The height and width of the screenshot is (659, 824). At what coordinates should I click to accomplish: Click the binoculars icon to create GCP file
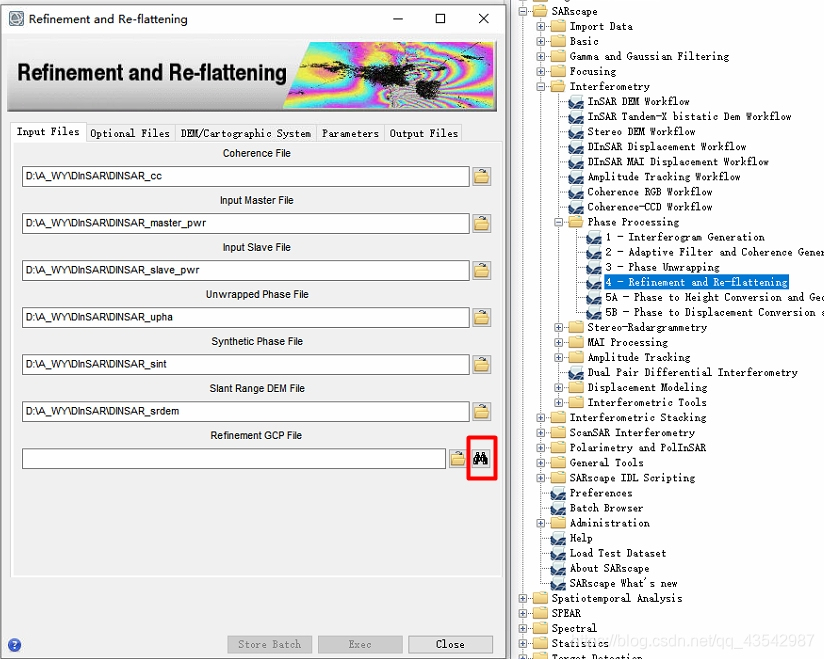480,458
